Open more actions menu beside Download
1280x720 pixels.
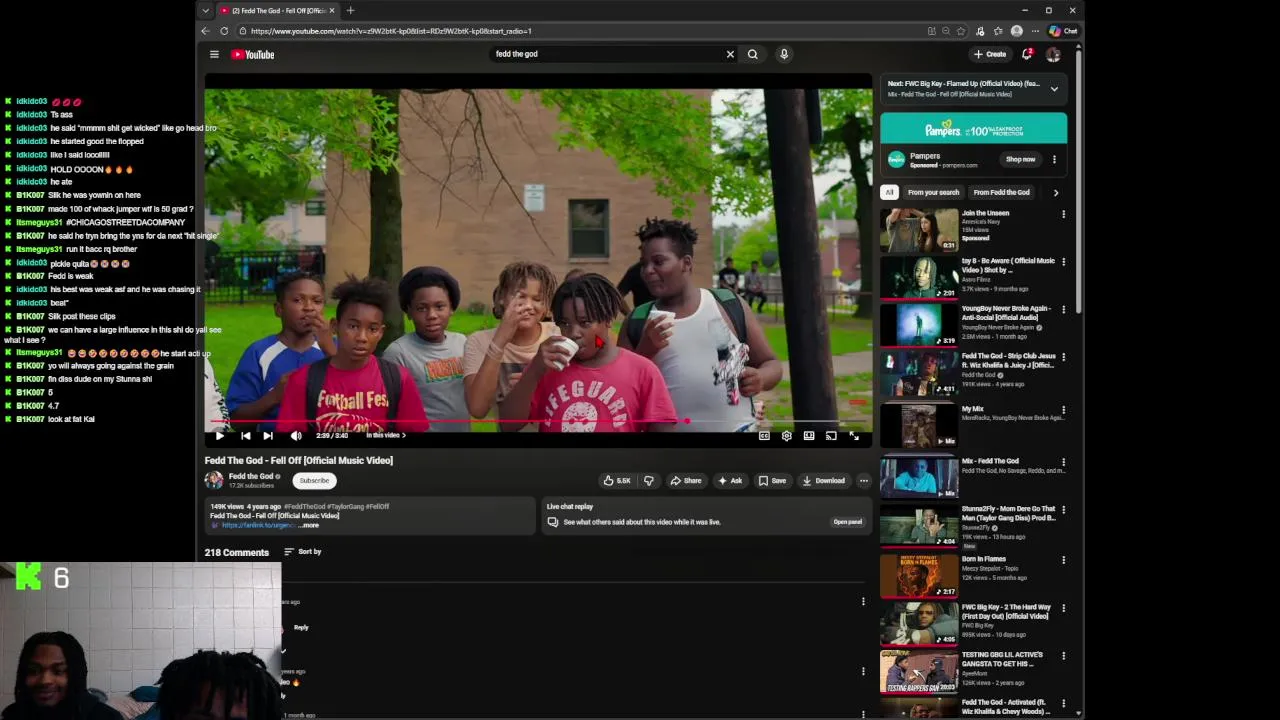[x=864, y=481]
